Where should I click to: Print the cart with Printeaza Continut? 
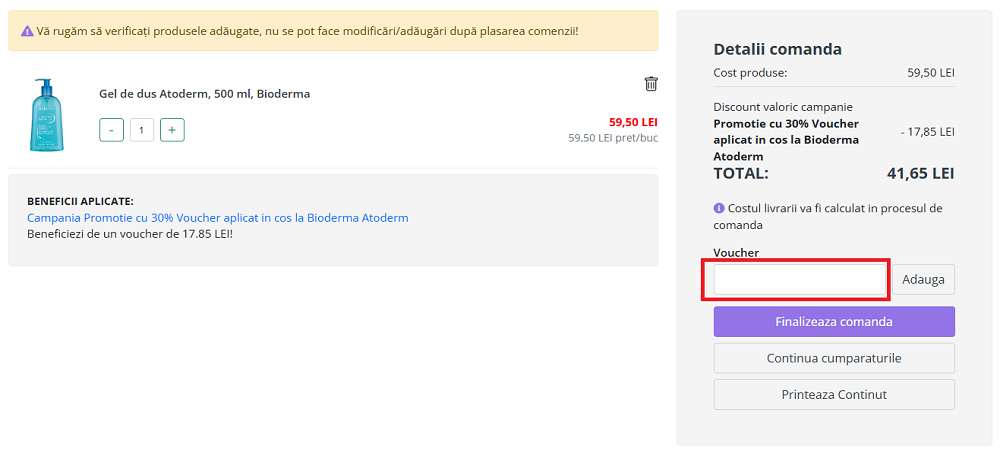click(834, 394)
